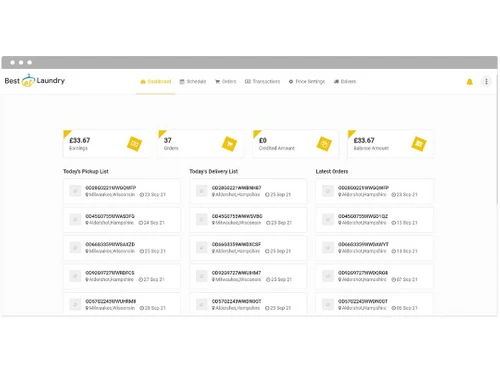Viewport: 500px width, 375px height.
Task: Go to the Dashboard tab
Action: click(156, 82)
